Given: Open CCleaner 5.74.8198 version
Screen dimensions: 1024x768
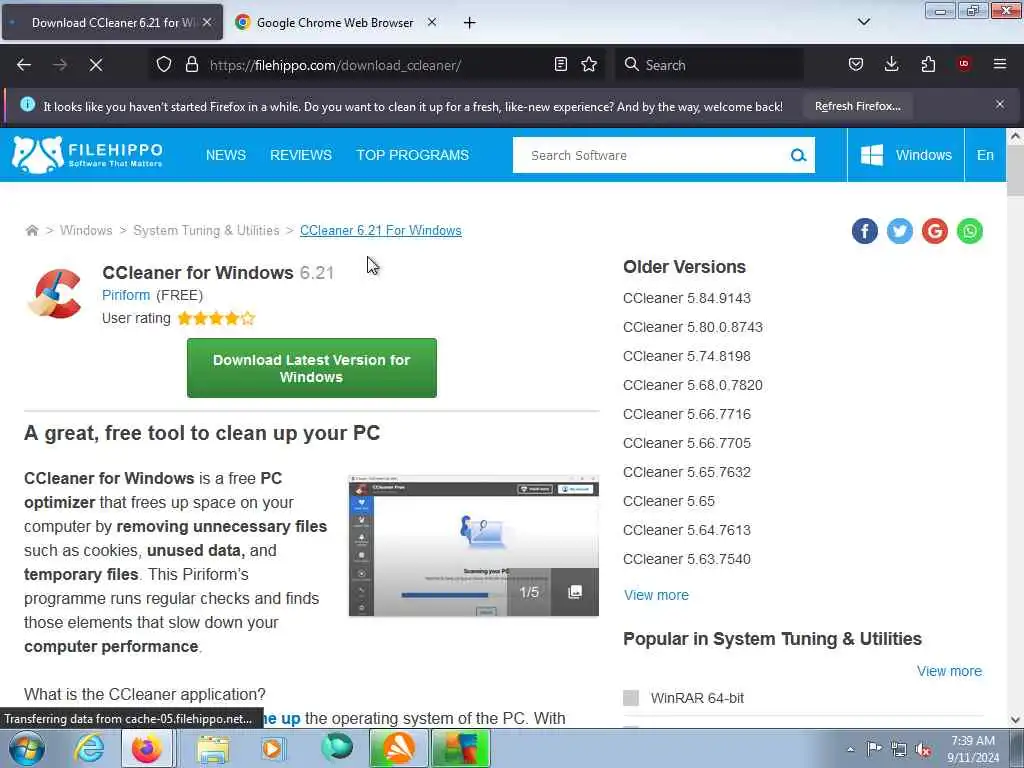Looking at the screenshot, I should click(687, 357).
